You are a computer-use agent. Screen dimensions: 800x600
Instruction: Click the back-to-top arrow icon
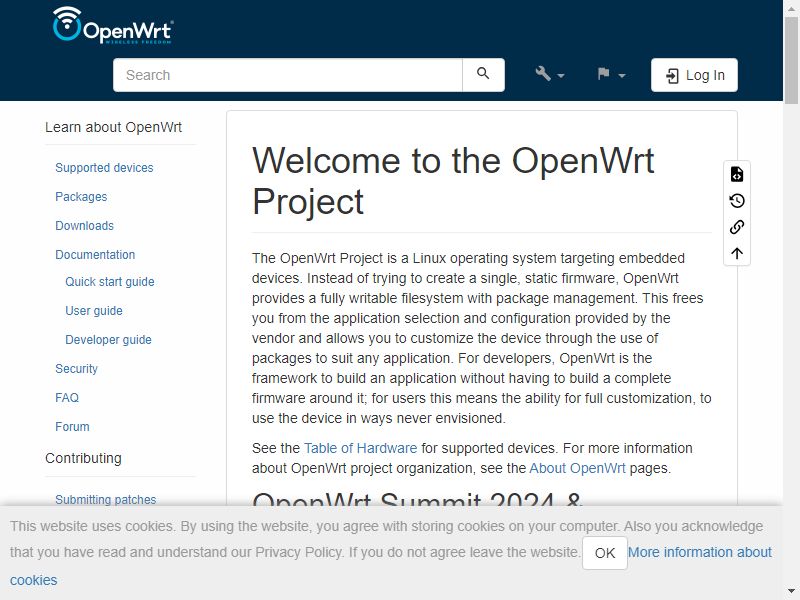(737, 253)
